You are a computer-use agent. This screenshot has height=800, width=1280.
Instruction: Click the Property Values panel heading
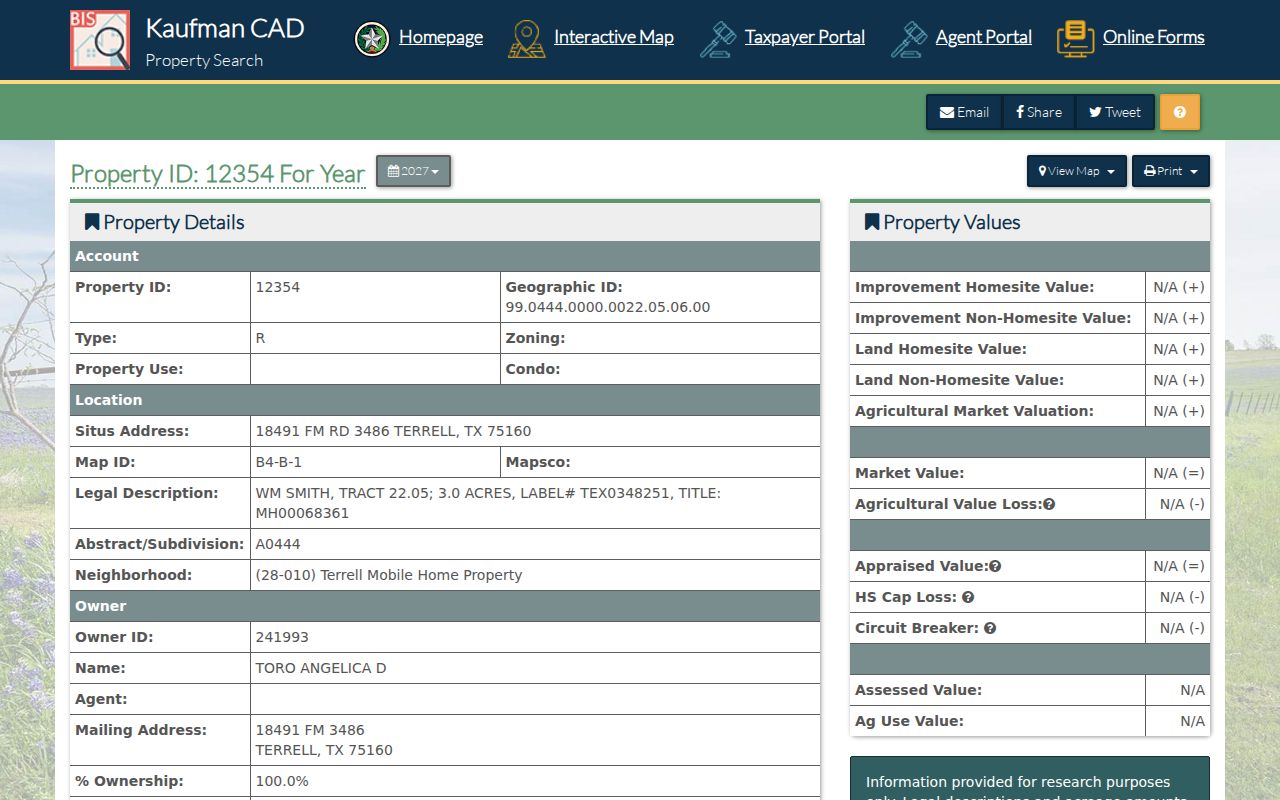[943, 222]
